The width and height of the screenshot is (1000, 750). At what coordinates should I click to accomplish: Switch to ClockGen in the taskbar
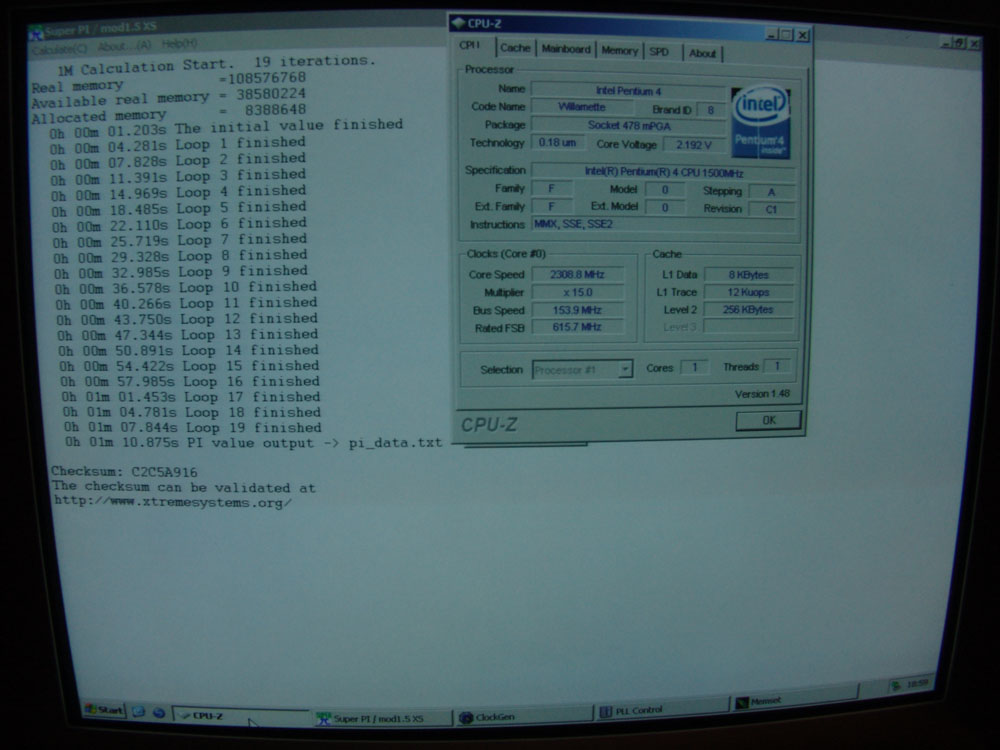(524, 716)
